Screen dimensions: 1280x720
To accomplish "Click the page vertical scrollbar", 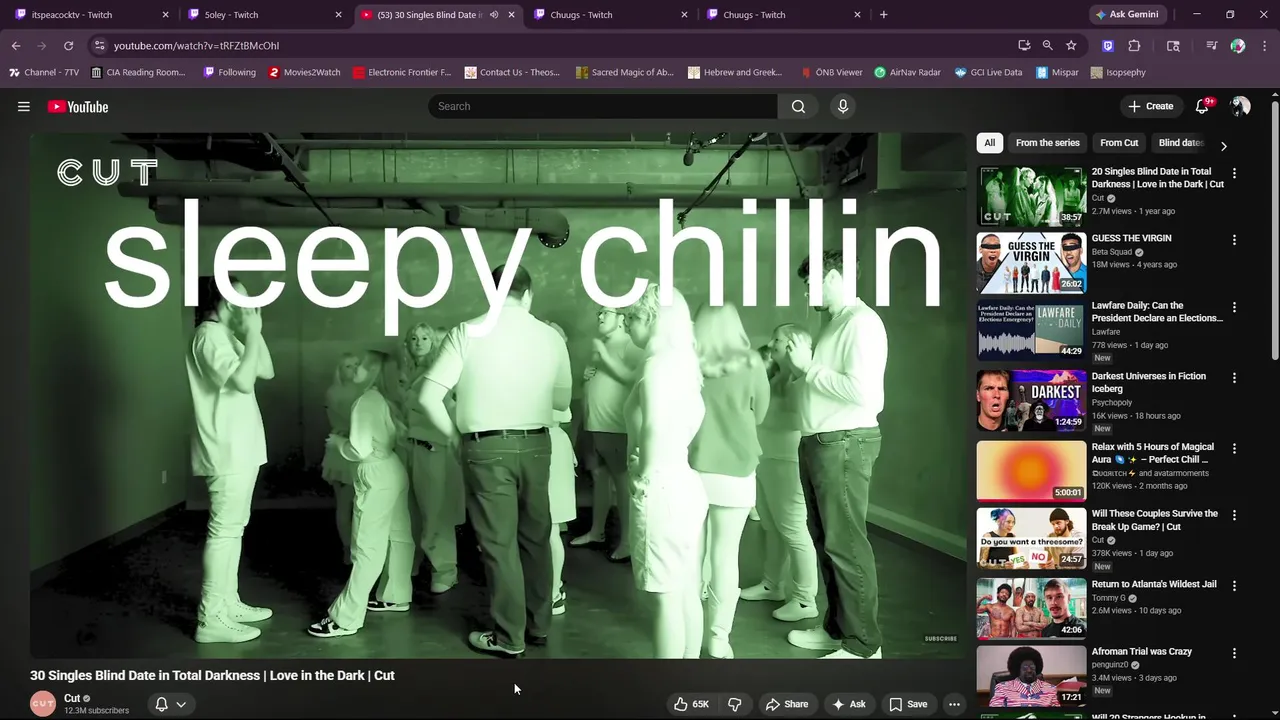I will coord(1274,230).
